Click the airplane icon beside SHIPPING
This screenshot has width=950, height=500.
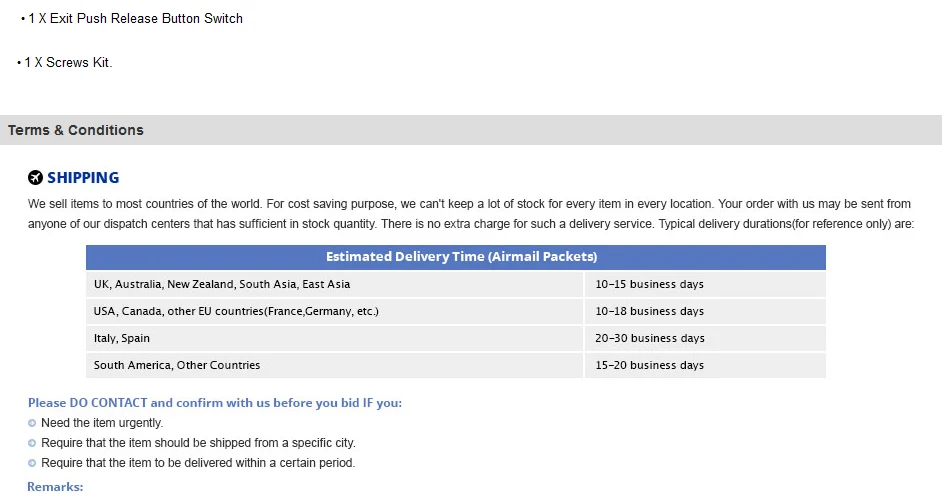35,178
